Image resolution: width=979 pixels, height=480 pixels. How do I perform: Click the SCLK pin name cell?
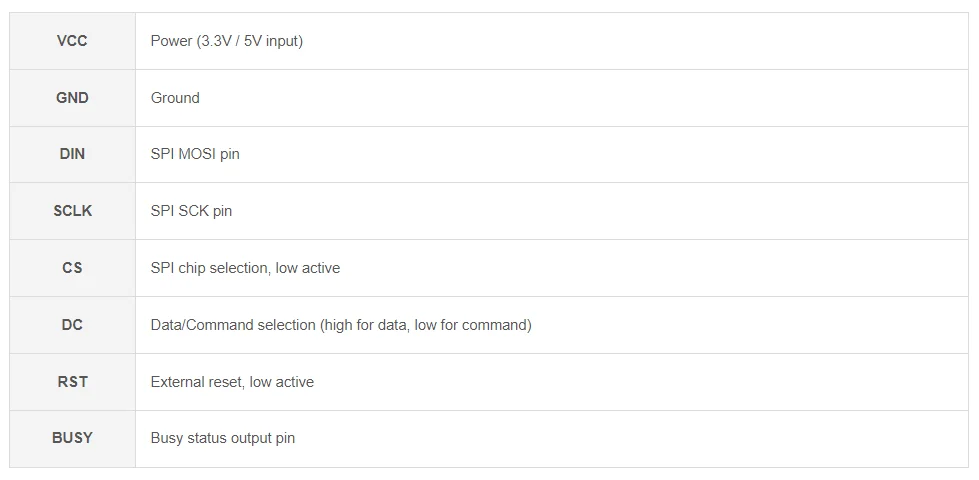(x=72, y=211)
